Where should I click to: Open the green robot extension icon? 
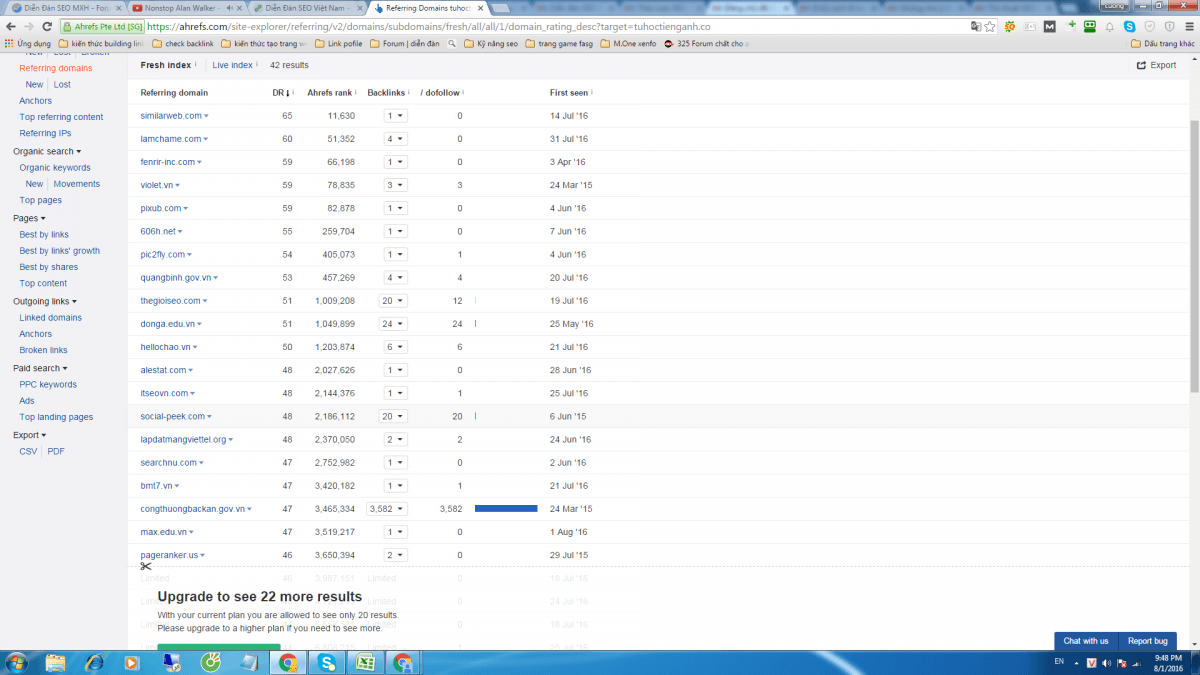click(1089, 27)
